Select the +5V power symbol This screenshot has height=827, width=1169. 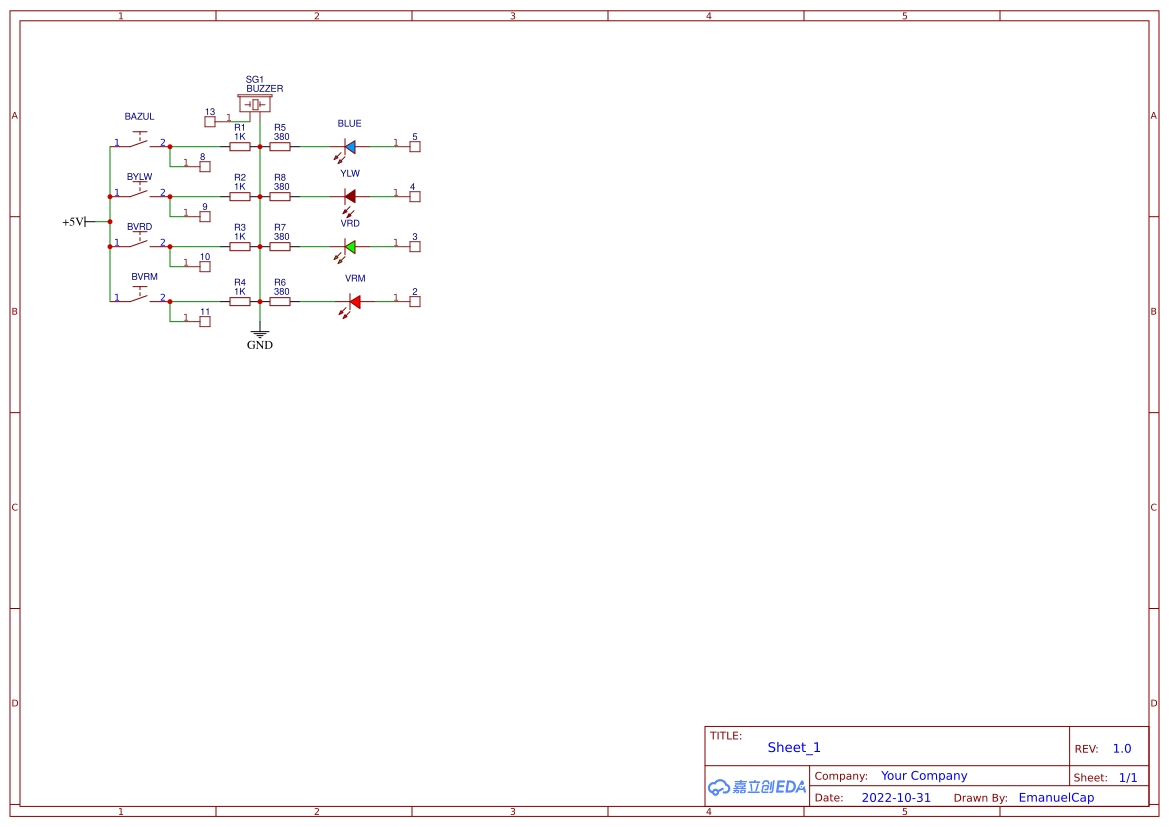pyautogui.click(x=72, y=221)
